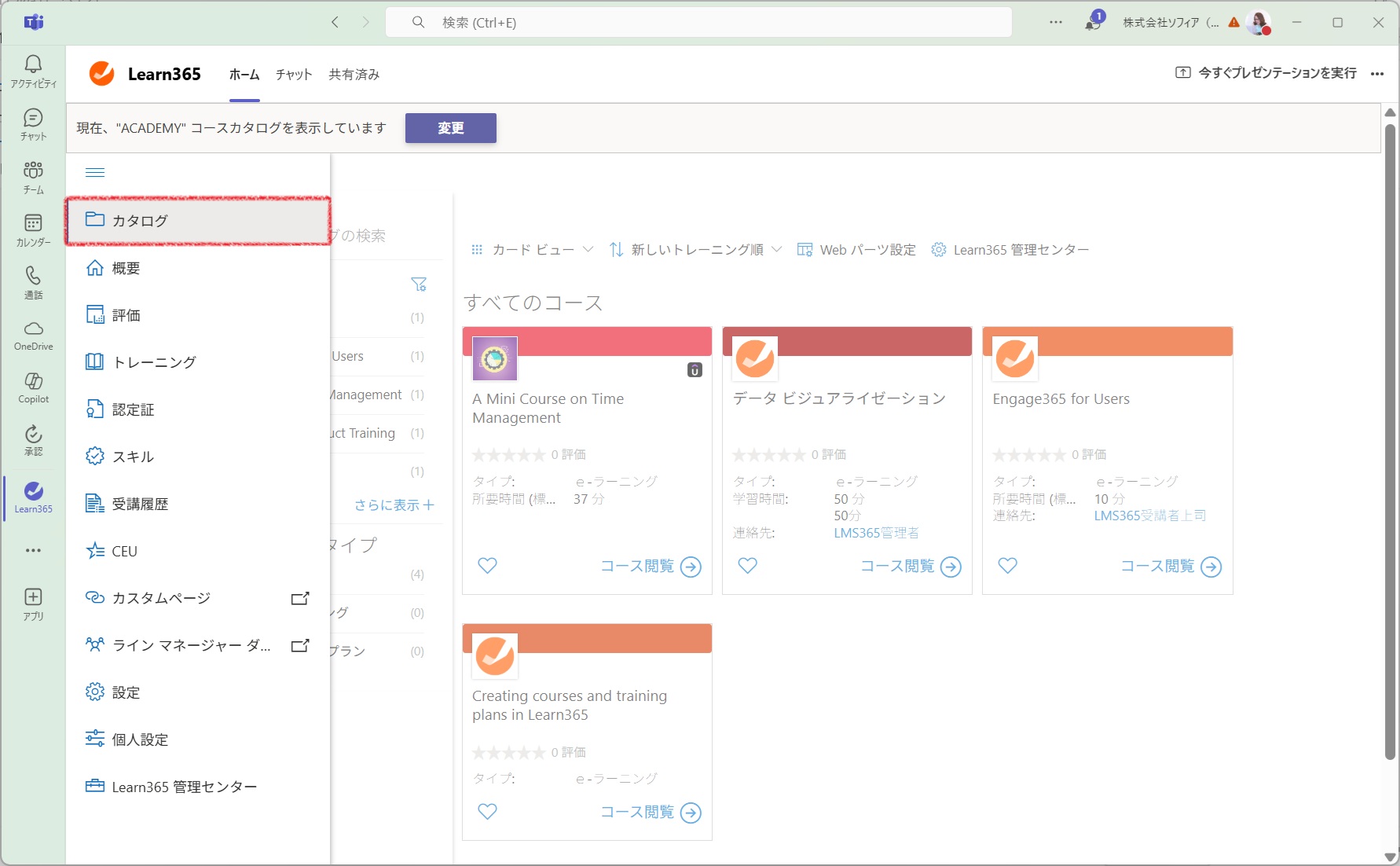Viewport: 1400px width, 866px height.
Task: Favorite the Engage365 for Users heart
Action: pyautogui.click(x=1007, y=565)
